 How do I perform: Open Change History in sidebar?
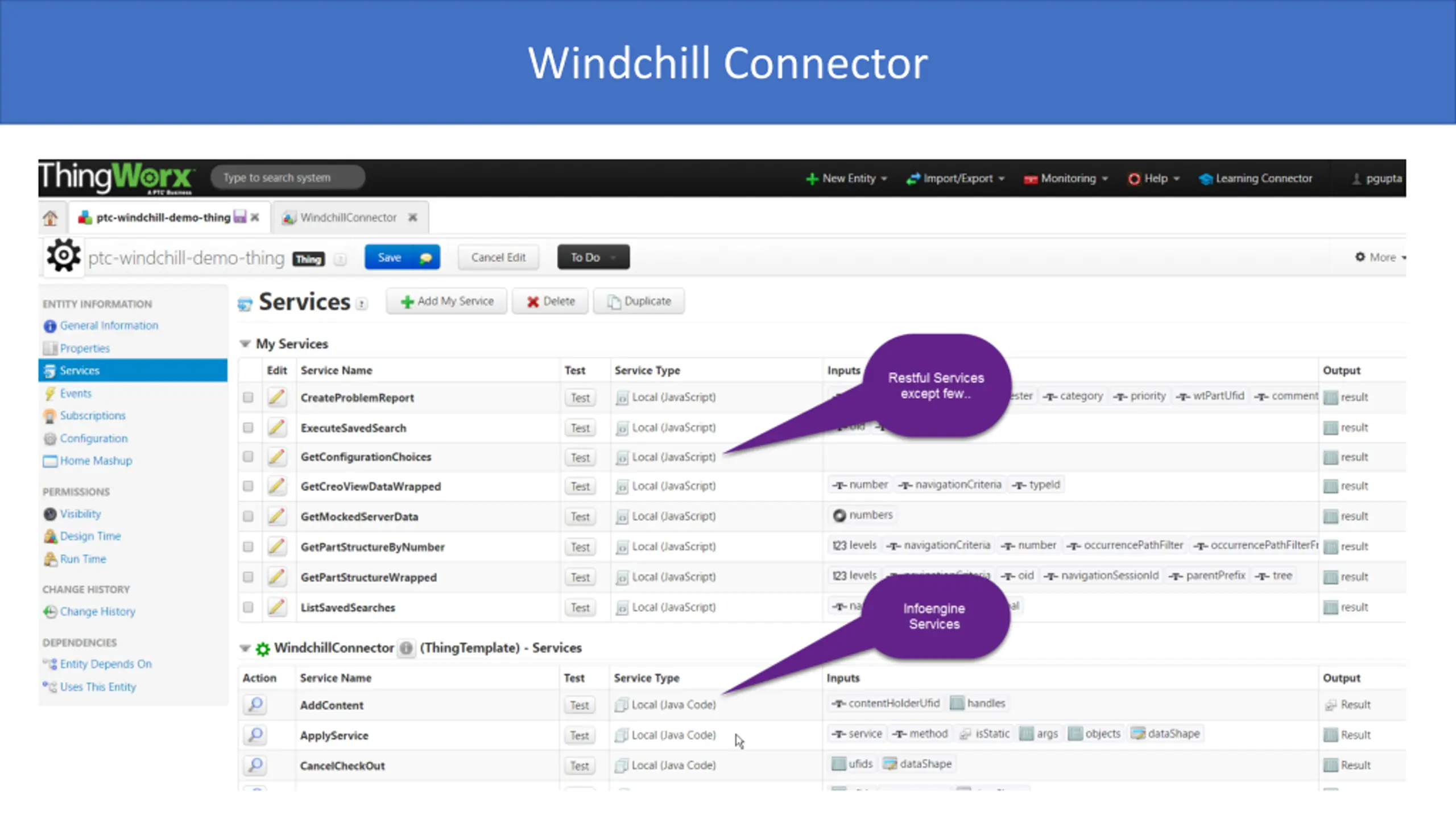[97, 611]
